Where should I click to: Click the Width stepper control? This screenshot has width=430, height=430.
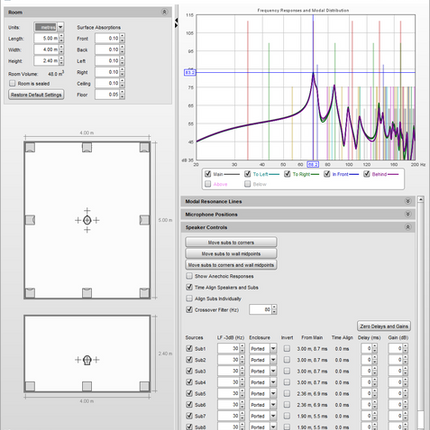(61, 50)
